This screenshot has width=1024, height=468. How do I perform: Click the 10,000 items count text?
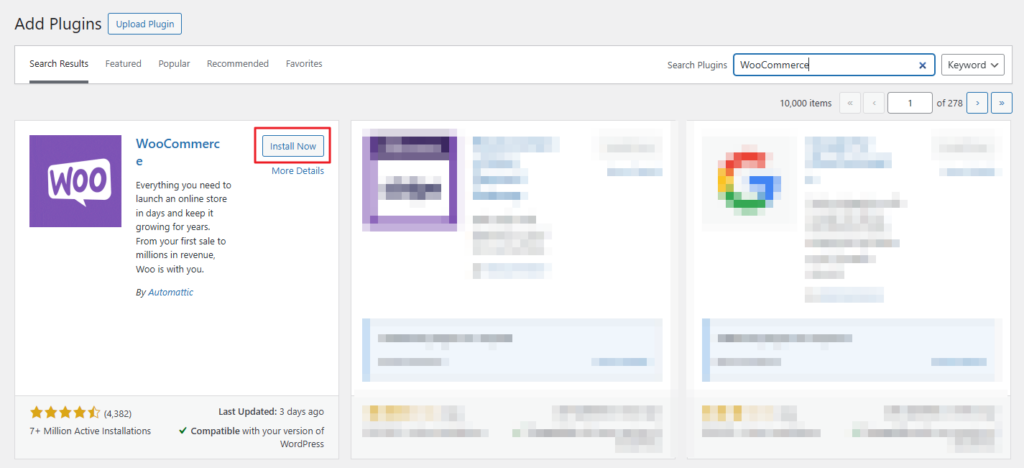click(806, 103)
